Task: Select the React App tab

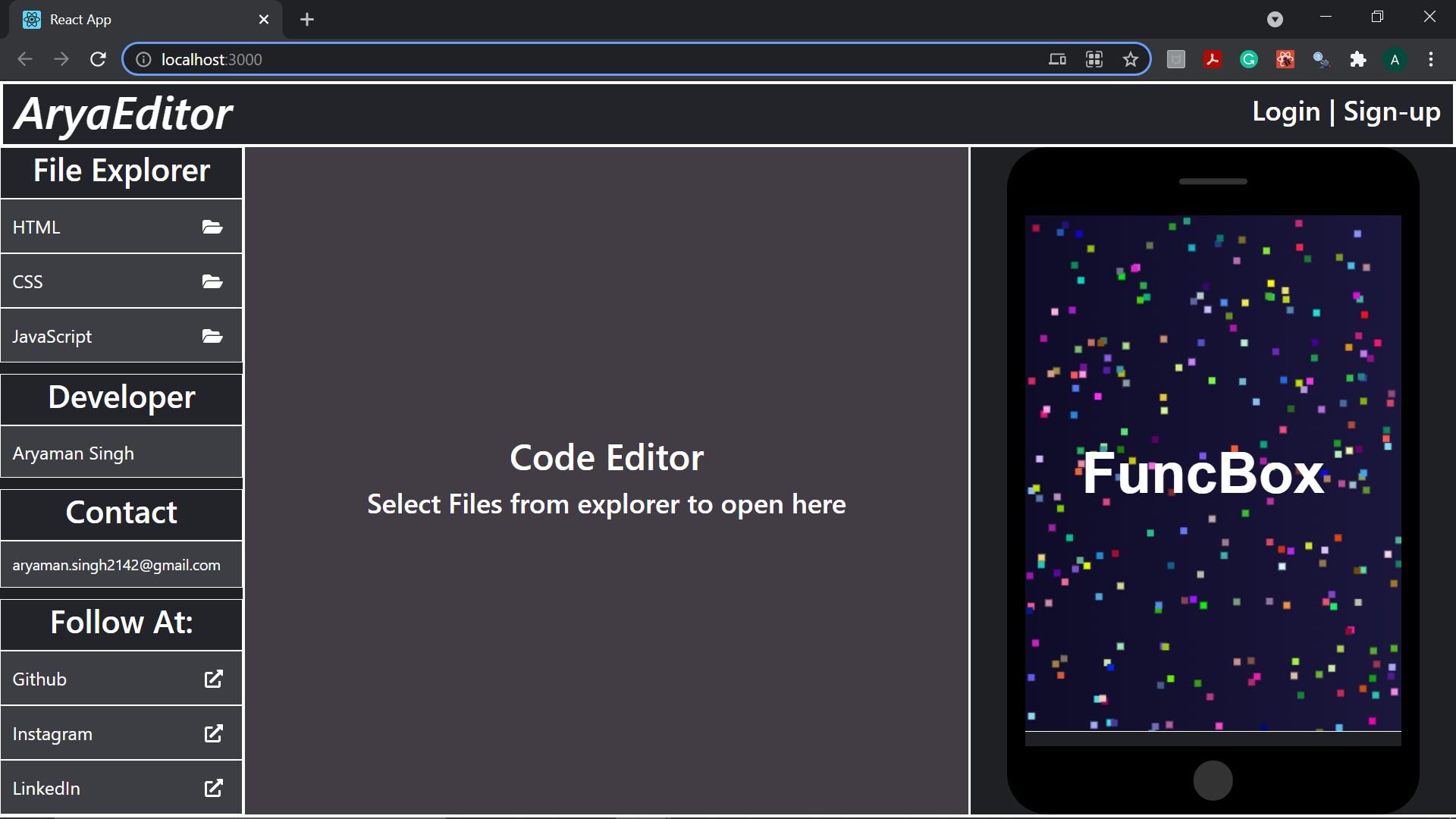Action: click(146, 20)
